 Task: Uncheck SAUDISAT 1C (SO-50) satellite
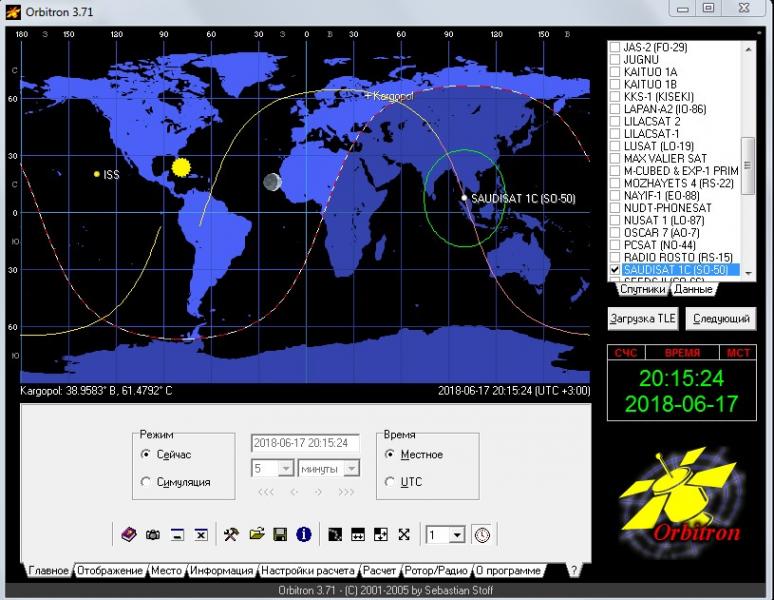(x=615, y=270)
